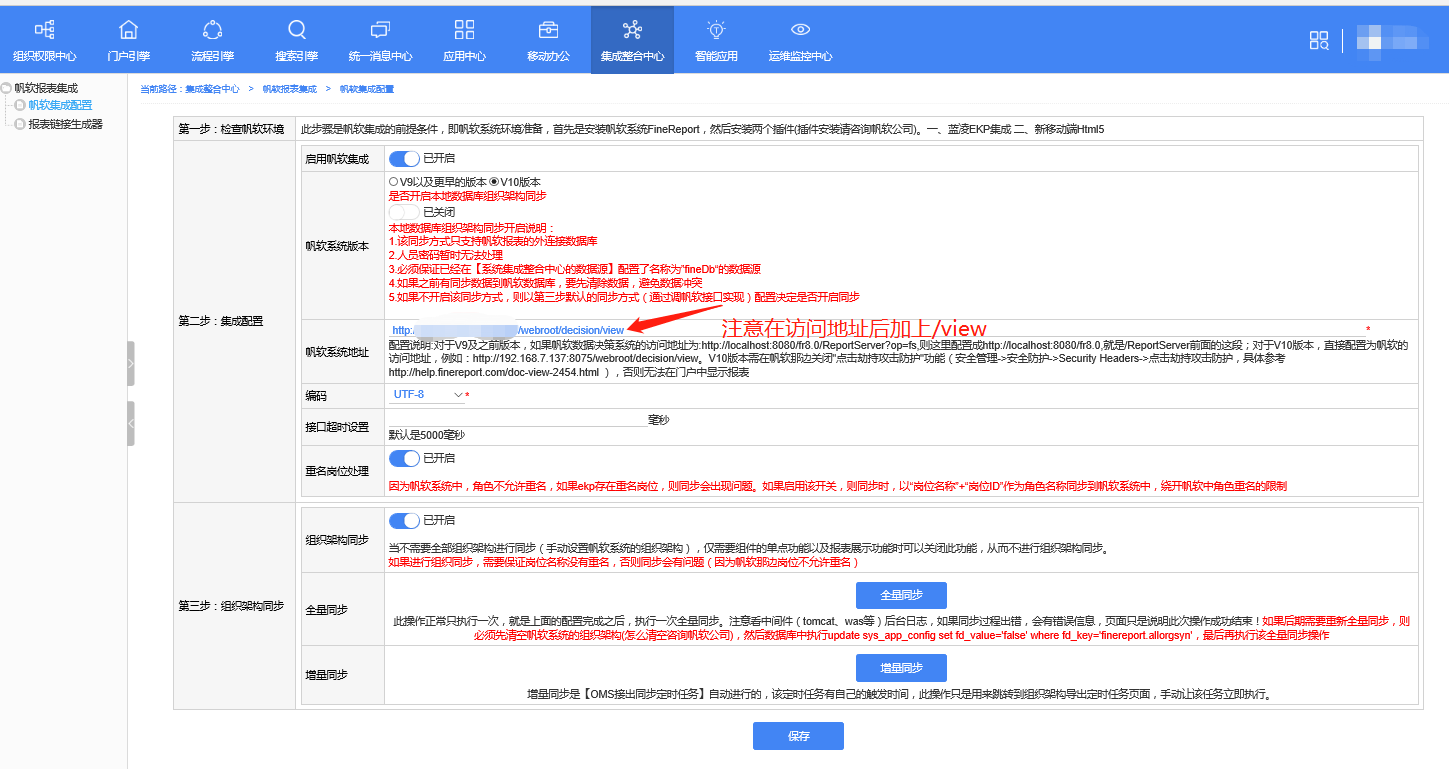Collapse the 帆软报表集成 tree node

[x=6, y=88]
